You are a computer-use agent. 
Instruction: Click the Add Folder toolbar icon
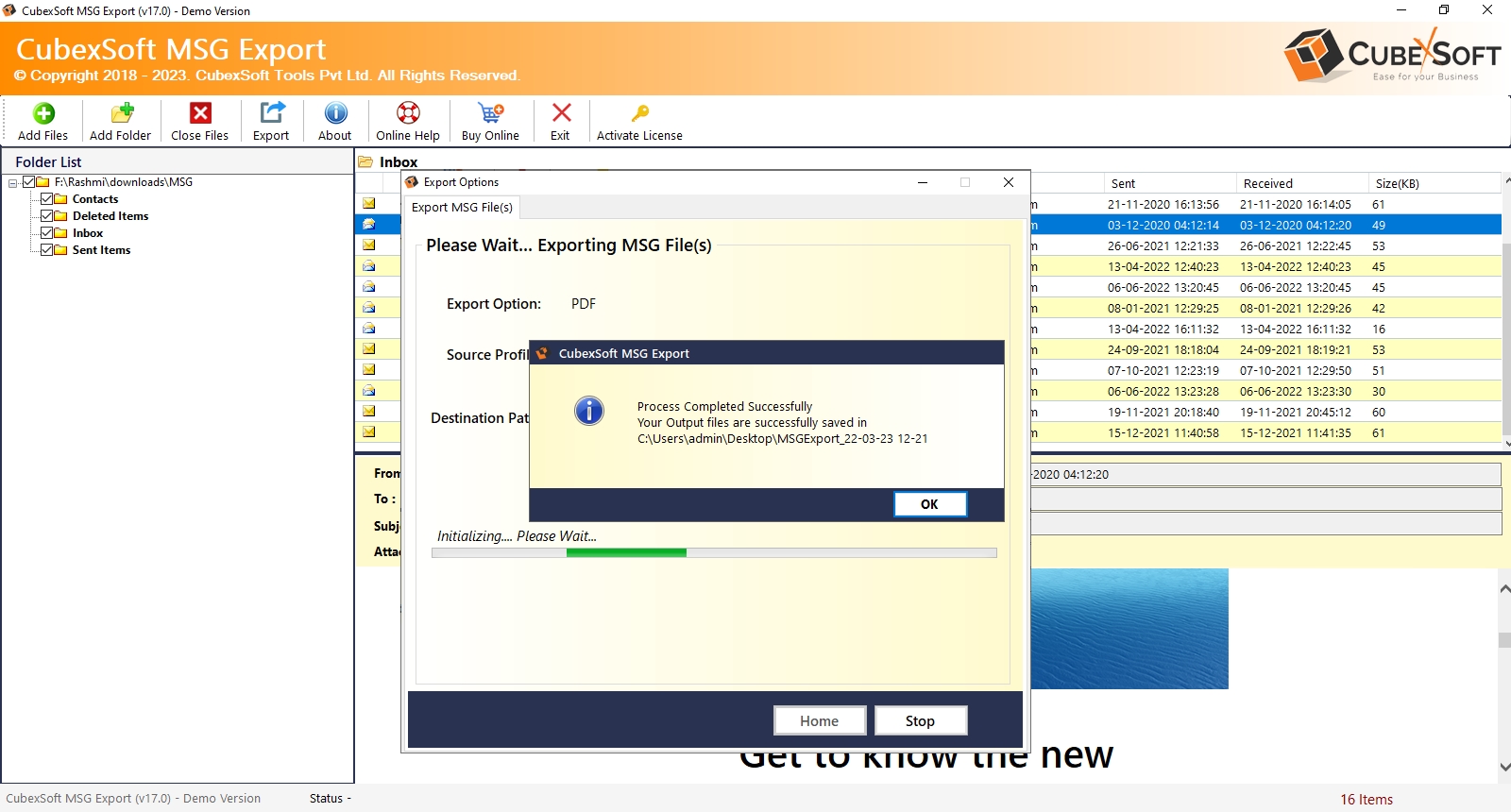point(122,113)
